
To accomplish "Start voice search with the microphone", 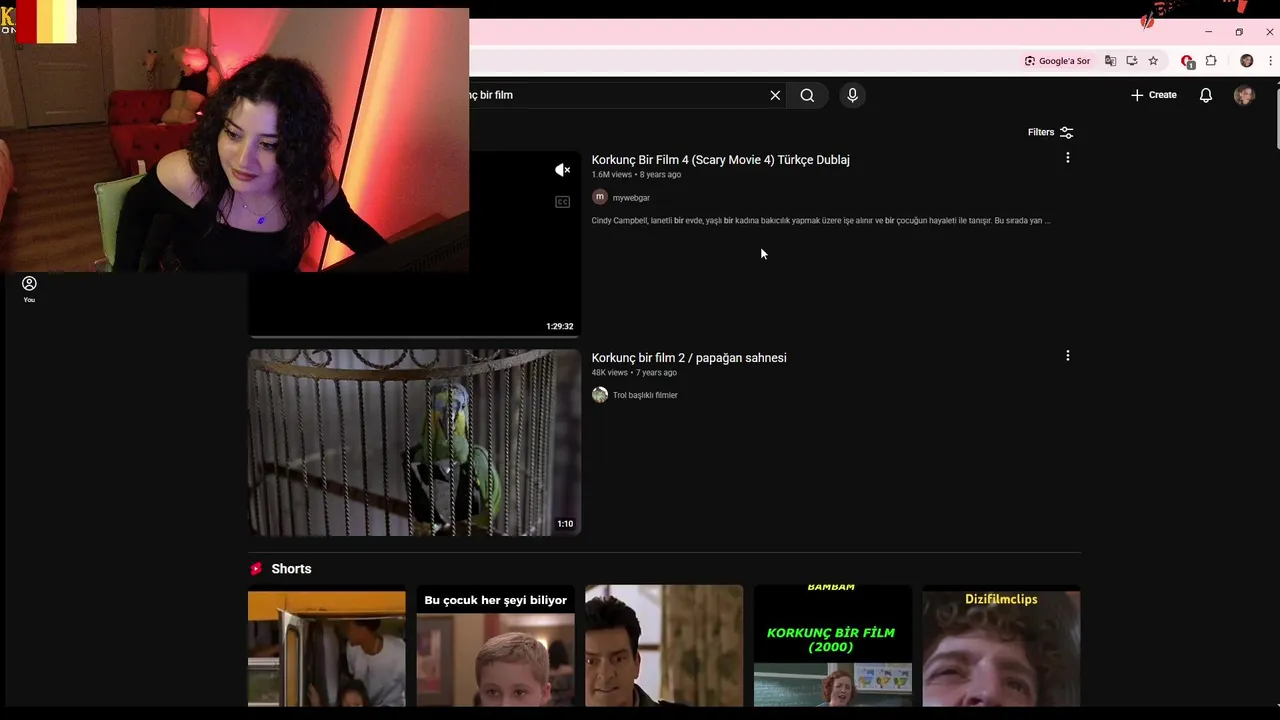I will 852,95.
